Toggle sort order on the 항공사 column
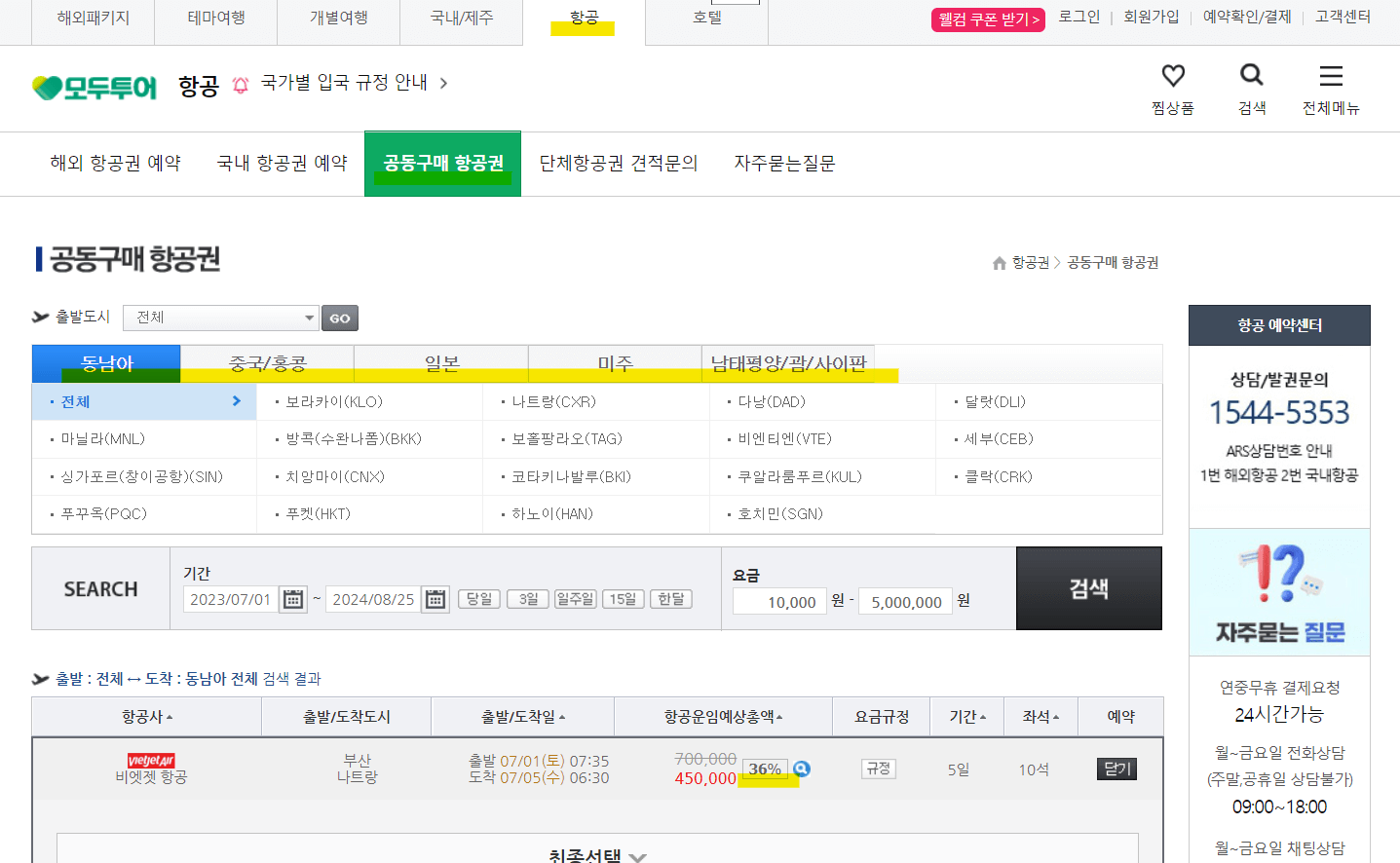 point(145,716)
